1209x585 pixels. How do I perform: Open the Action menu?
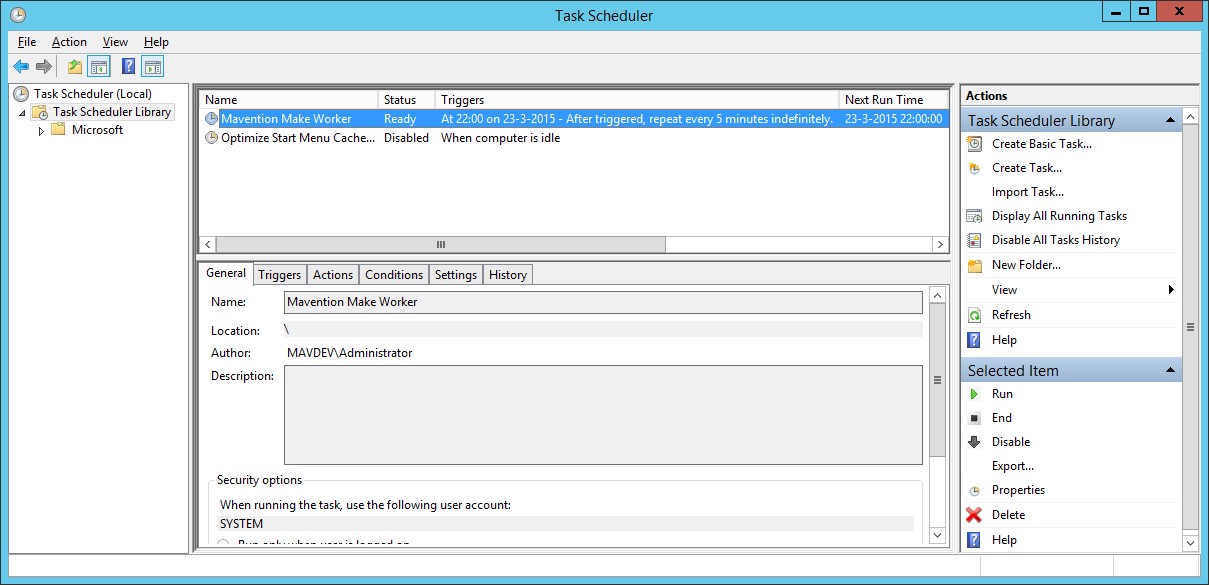69,42
